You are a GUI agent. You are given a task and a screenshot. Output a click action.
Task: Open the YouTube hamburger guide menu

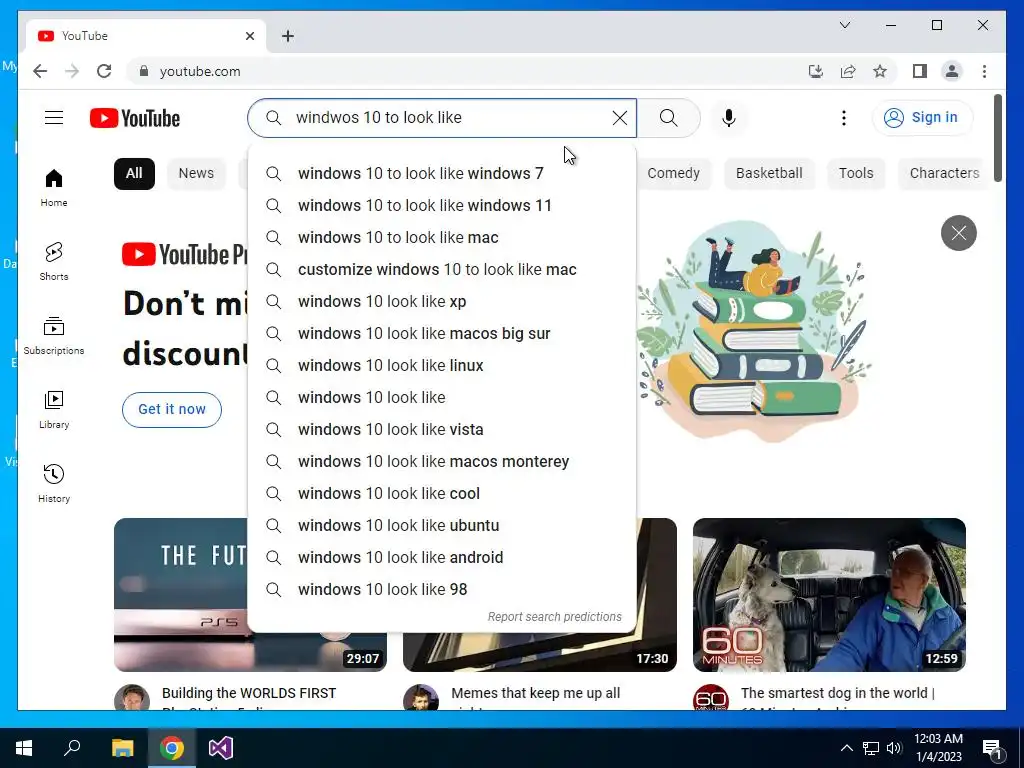pyautogui.click(x=54, y=118)
